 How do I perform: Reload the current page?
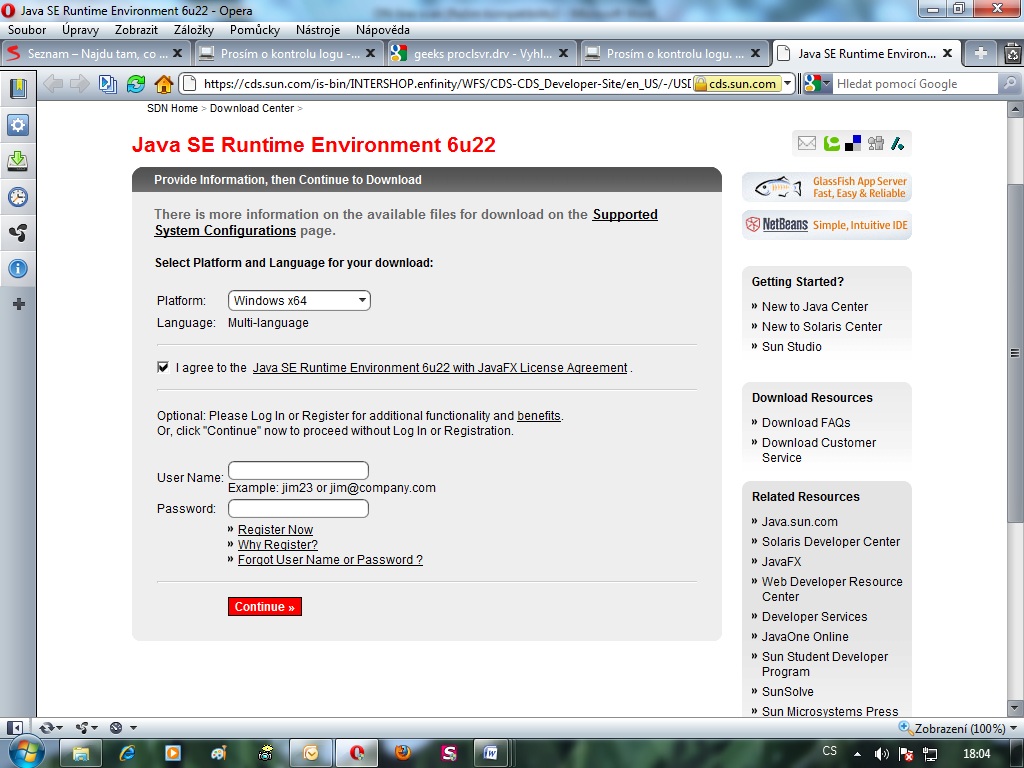[x=136, y=84]
